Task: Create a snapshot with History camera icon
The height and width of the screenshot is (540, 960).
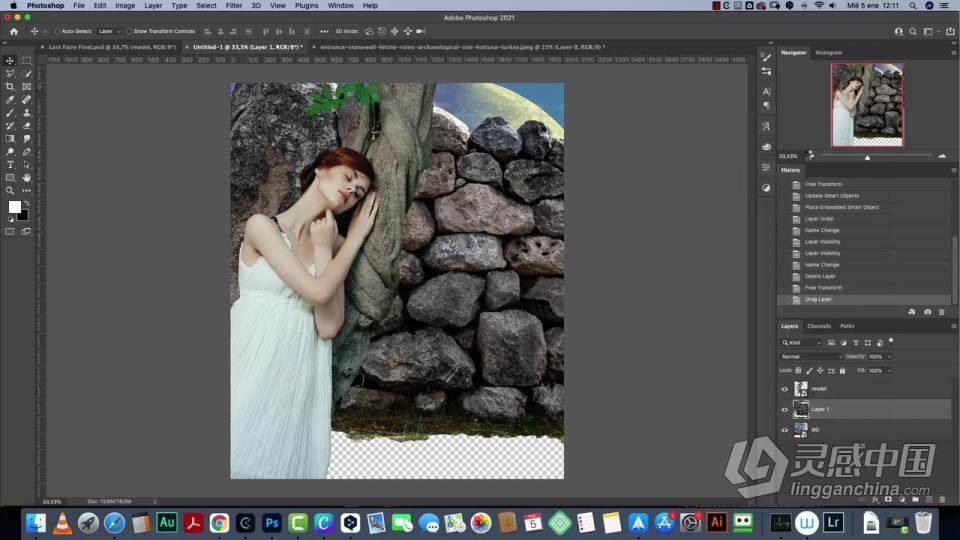Action: tap(927, 312)
